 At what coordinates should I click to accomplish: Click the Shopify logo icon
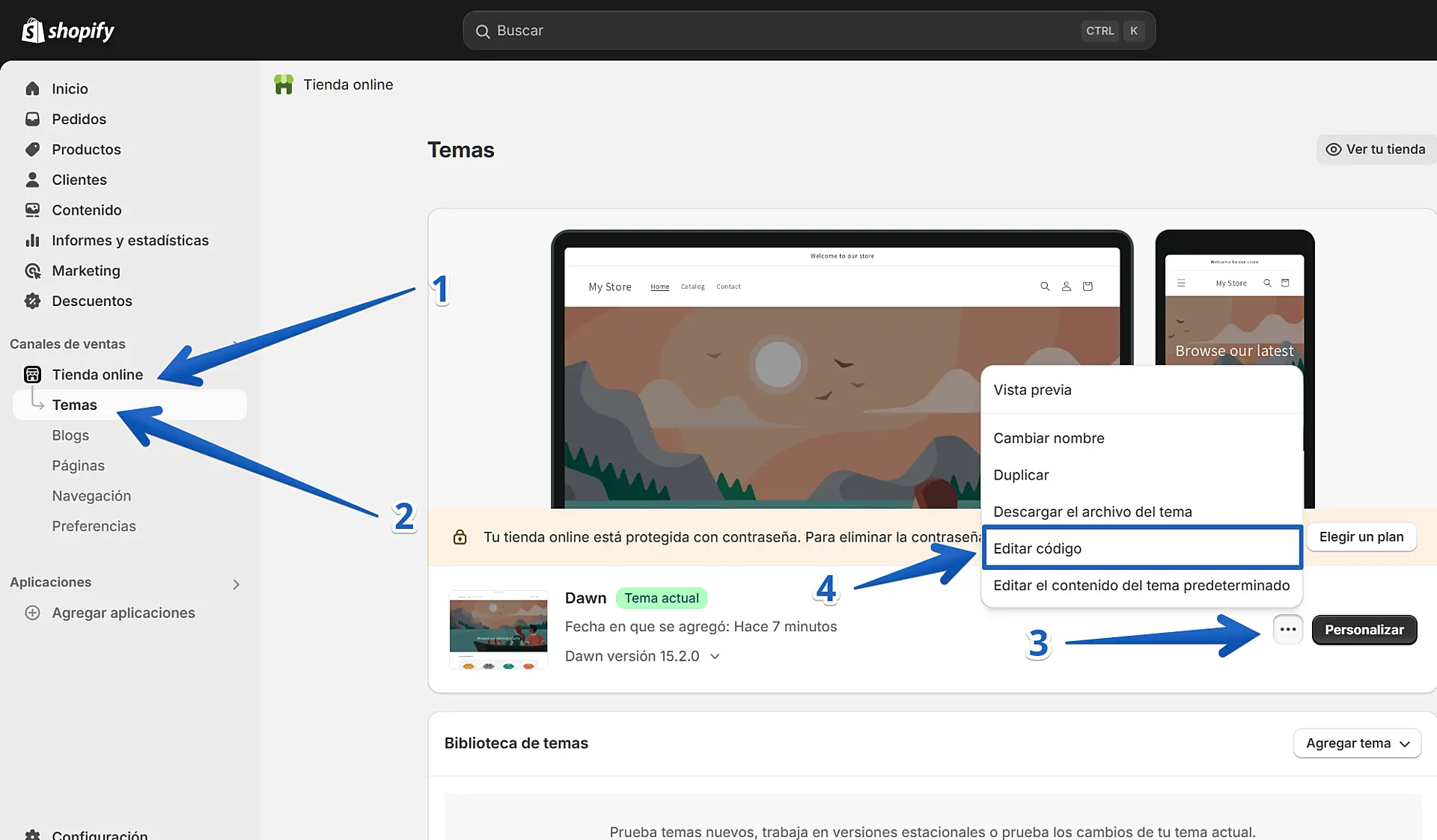33,31
